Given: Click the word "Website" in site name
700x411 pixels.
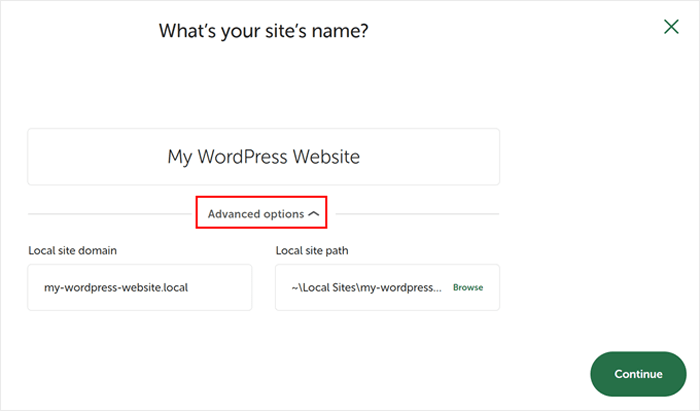Looking at the screenshot, I should point(326,157).
